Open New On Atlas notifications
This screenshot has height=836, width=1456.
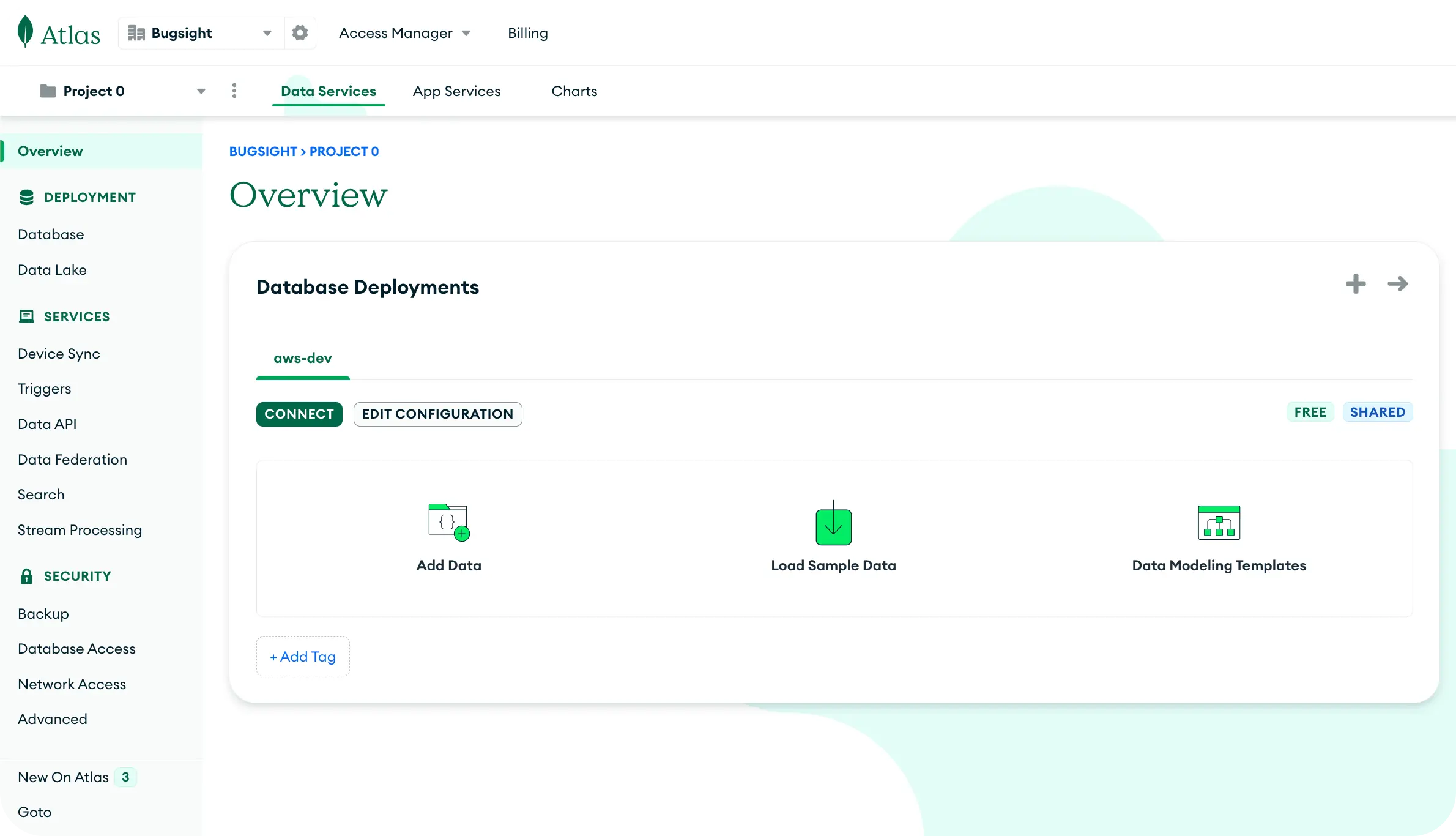64,777
